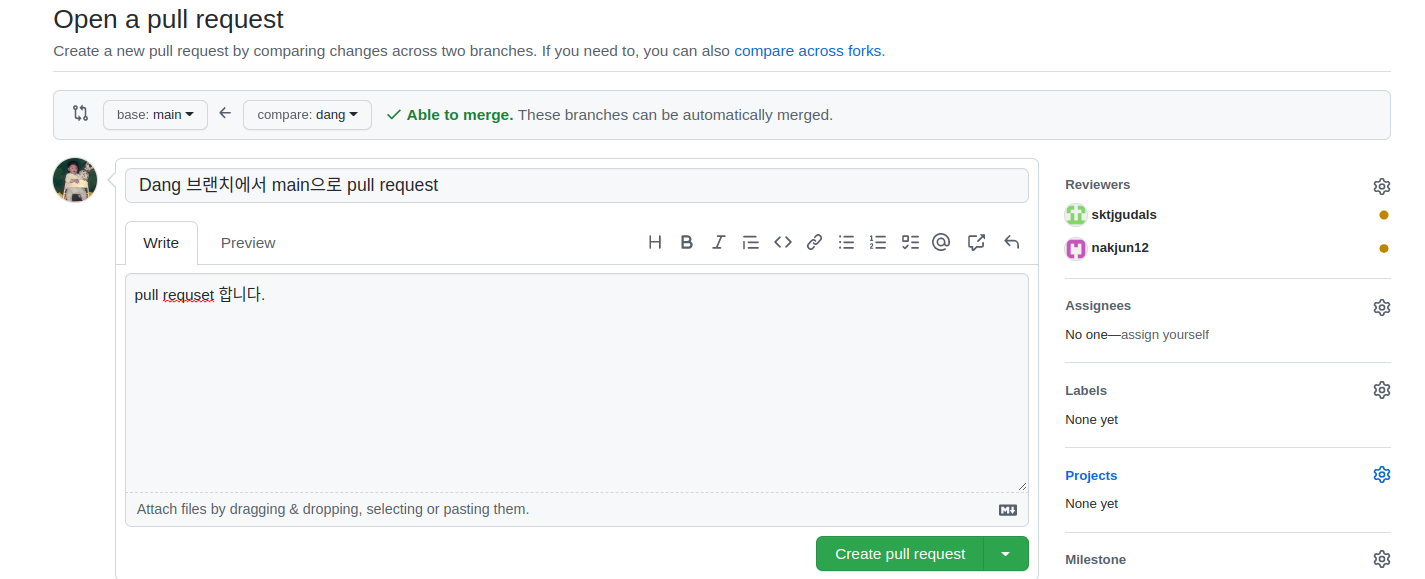
Task: Click the Reviewers heading
Action: pyautogui.click(x=1097, y=185)
